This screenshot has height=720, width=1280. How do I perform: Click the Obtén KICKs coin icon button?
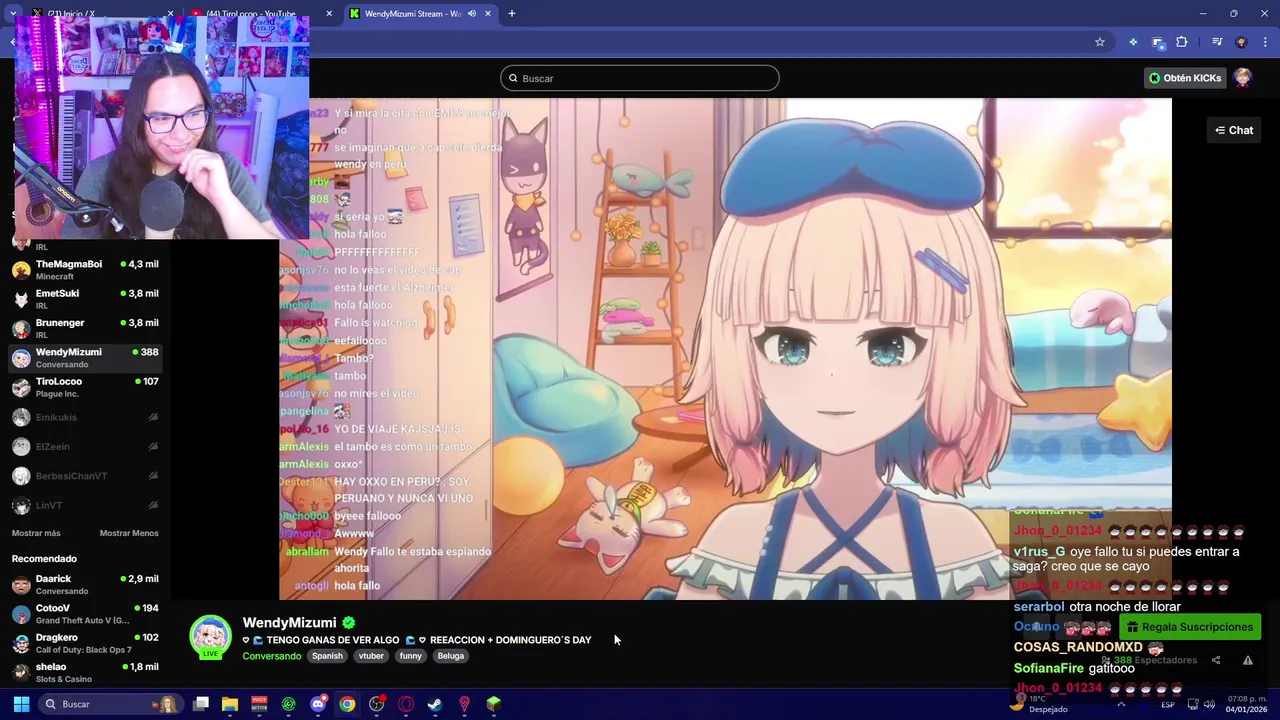coord(1185,78)
